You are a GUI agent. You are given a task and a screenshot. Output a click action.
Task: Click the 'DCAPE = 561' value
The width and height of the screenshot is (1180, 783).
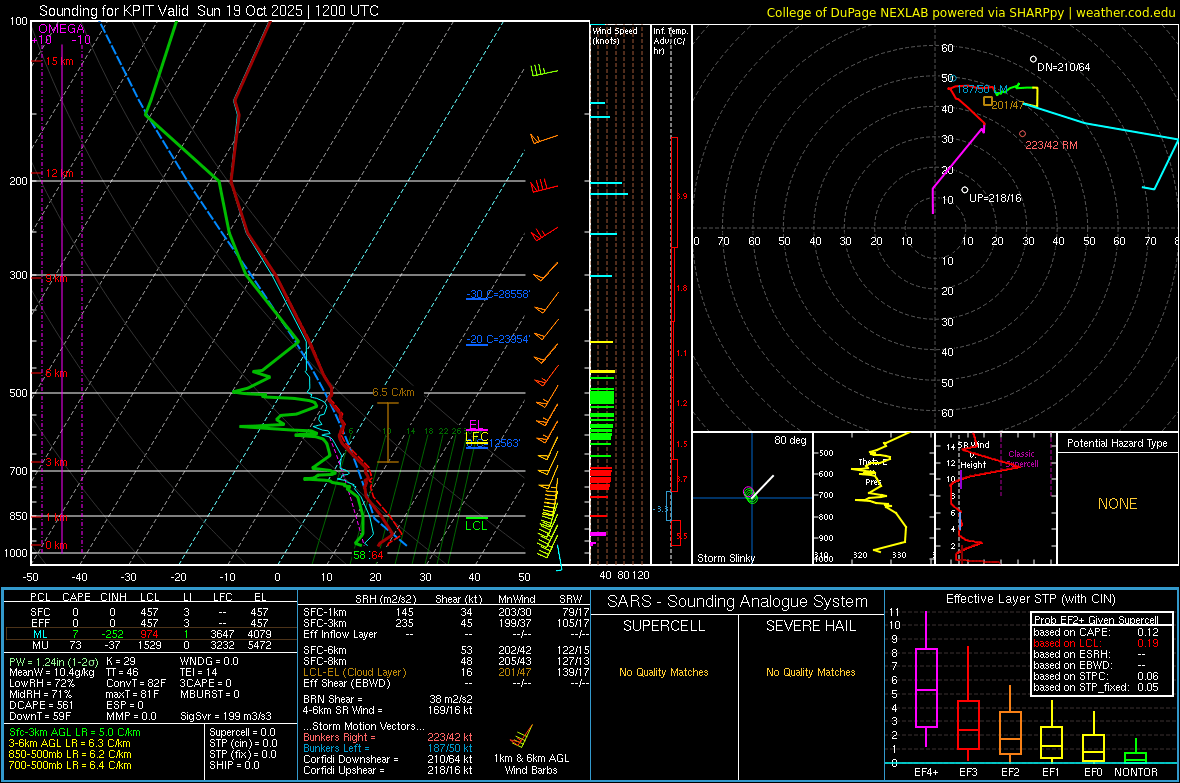click(41, 705)
